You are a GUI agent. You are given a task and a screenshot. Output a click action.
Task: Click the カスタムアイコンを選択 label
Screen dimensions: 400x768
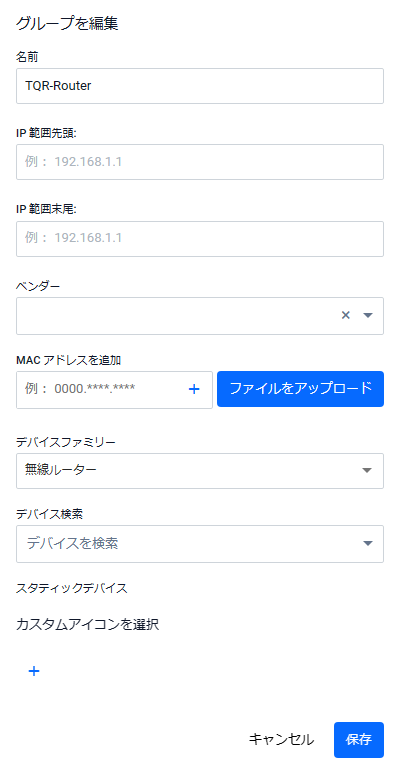(88, 624)
